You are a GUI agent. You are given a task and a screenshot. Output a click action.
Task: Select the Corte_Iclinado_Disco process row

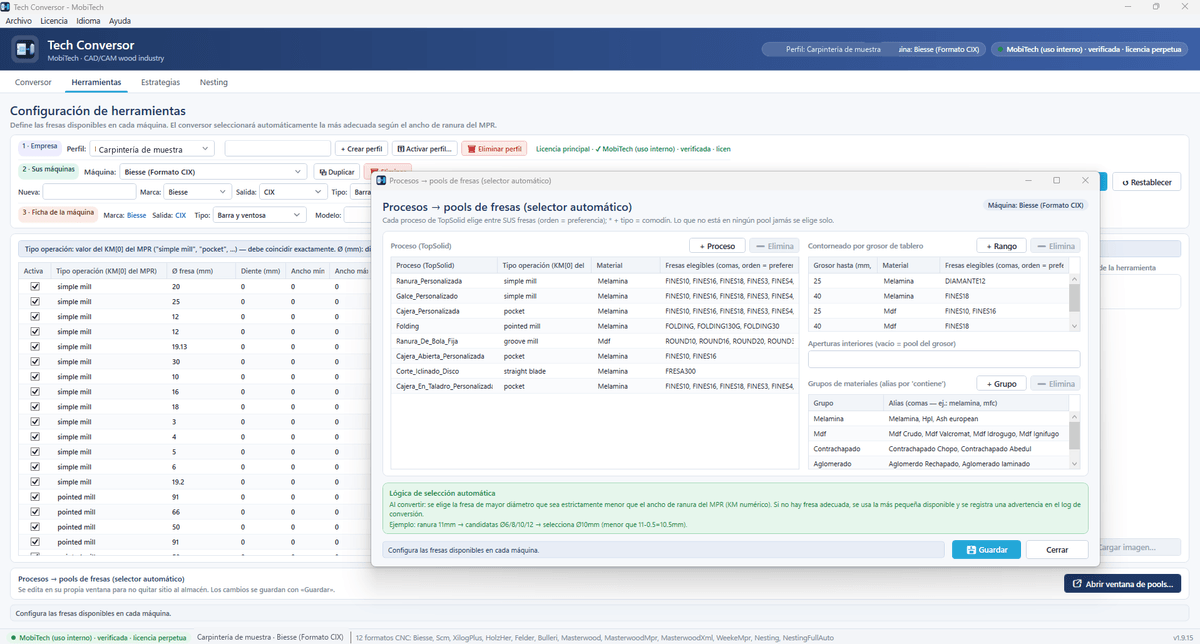click(x=597, y=371)
